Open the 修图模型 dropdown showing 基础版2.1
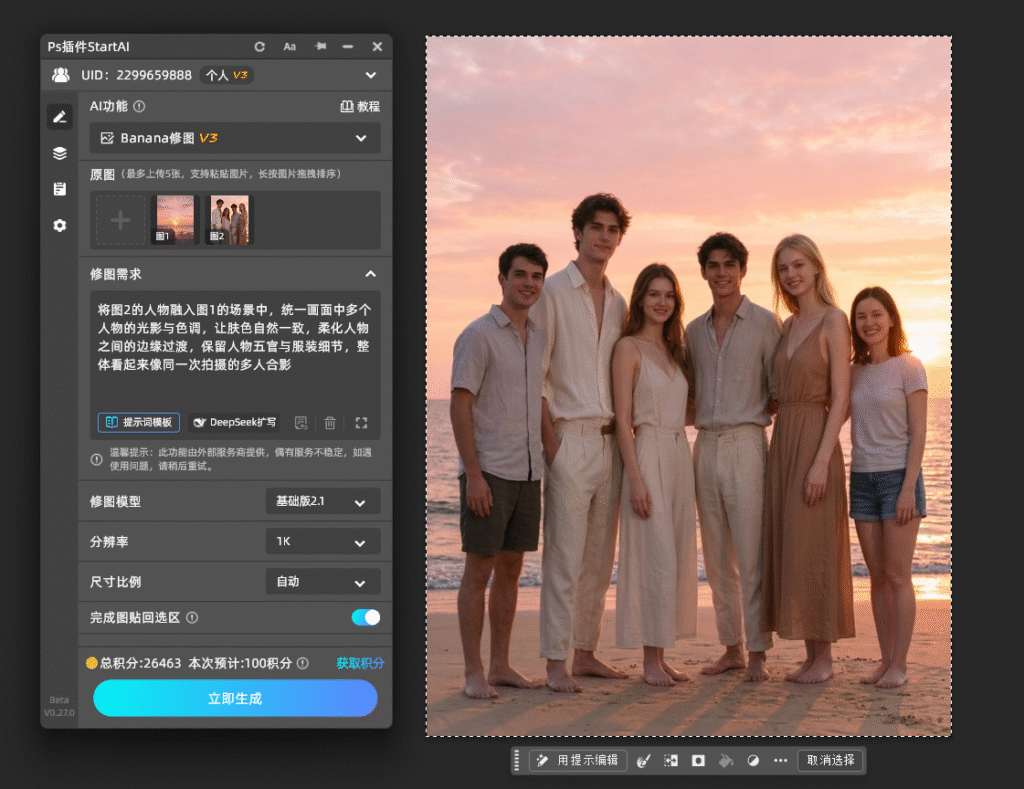The height and width of the screenshot is (789, 1024). coord(323,502)
